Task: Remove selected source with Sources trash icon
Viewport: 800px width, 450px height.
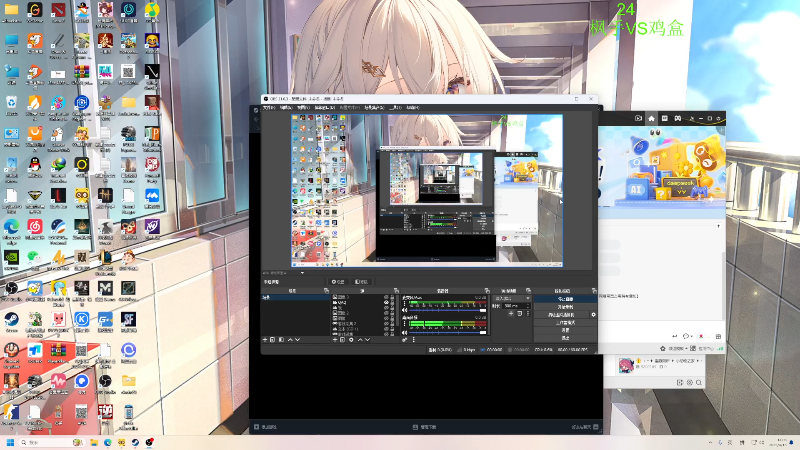Action: [342, 340]
